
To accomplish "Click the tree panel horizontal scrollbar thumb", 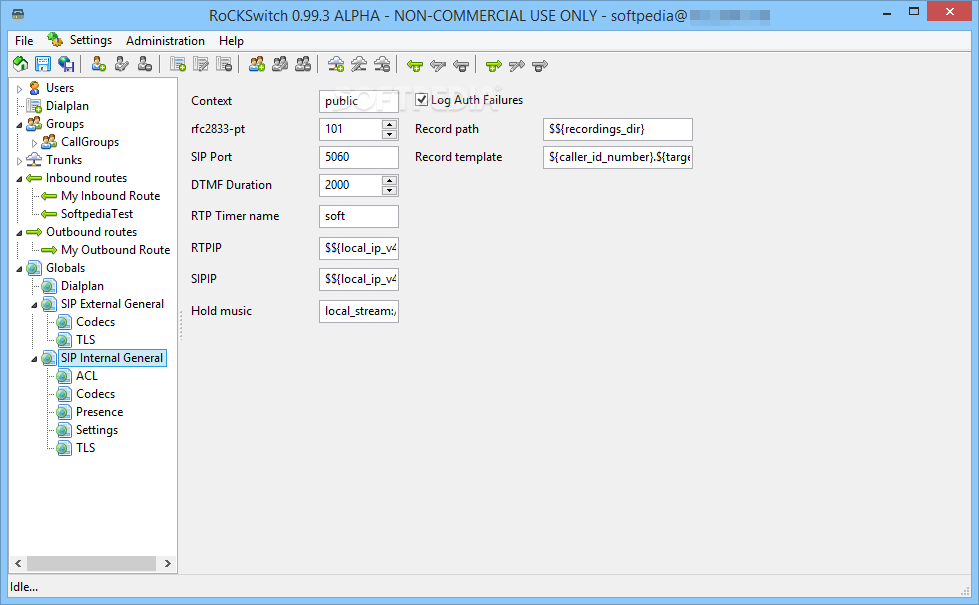I will pos(91,563).
